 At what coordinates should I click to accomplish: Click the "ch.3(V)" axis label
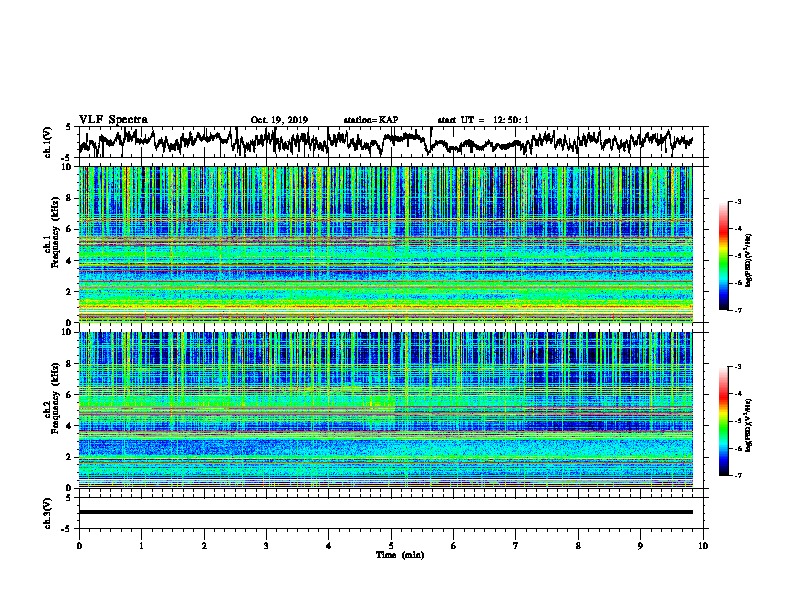pos(47,513)
